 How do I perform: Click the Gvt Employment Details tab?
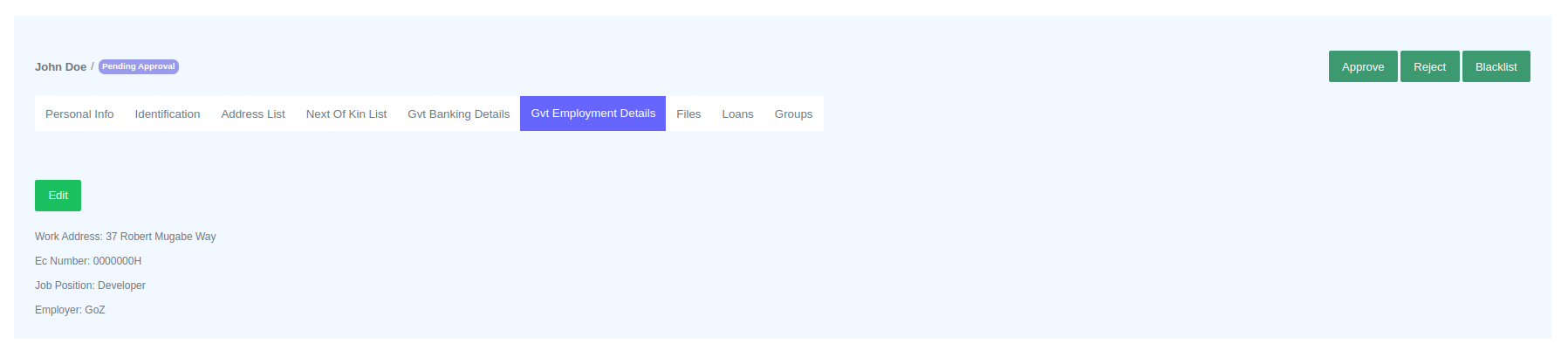point(592,114)
